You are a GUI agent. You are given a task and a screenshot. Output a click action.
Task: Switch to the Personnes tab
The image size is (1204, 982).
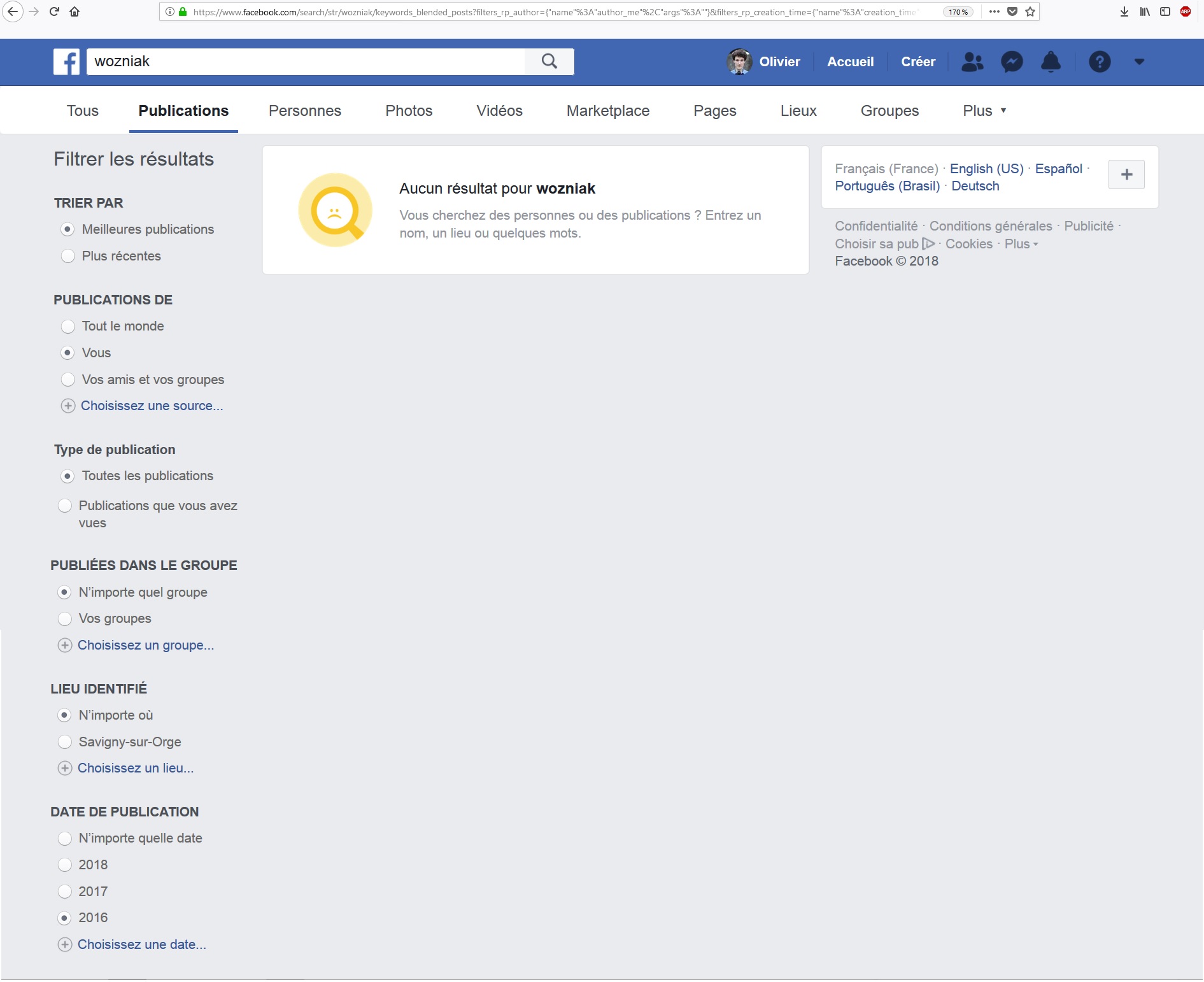304,111
